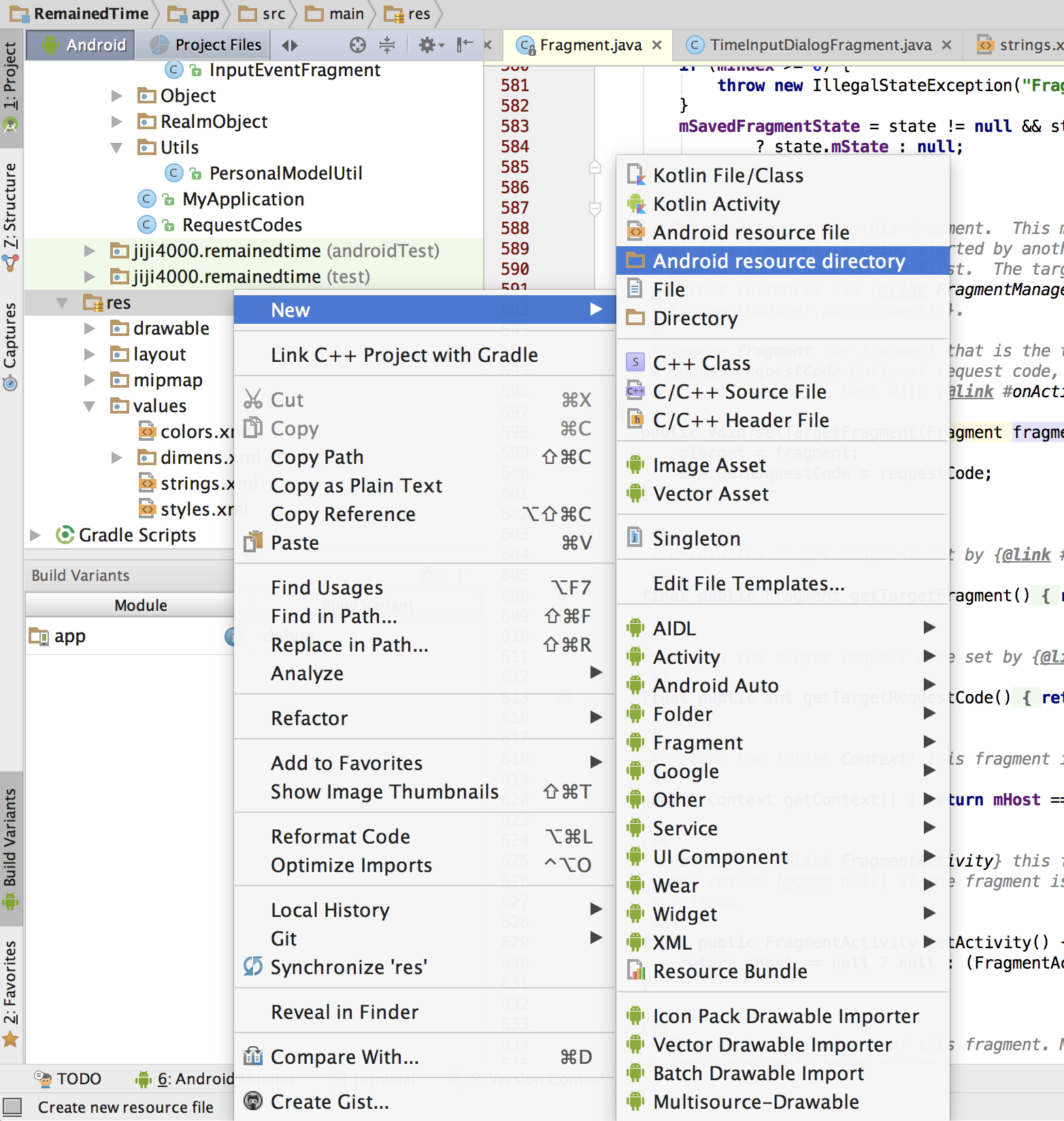Screen dimensions: 1064x1121
Task: Choose C/C++ Header File
Action: (x=782, y=420)
